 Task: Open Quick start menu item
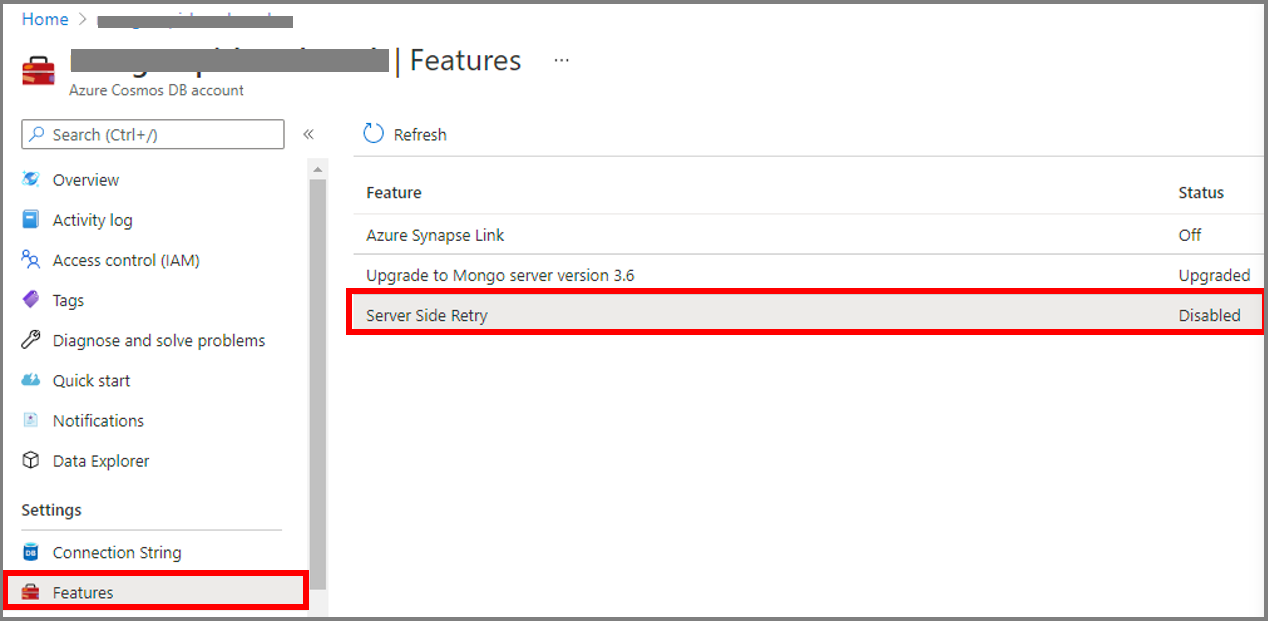tap(91, 380)
